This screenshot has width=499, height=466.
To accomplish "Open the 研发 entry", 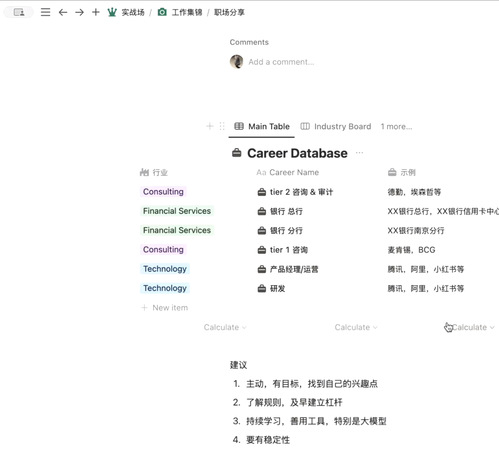I will [277, 289].
